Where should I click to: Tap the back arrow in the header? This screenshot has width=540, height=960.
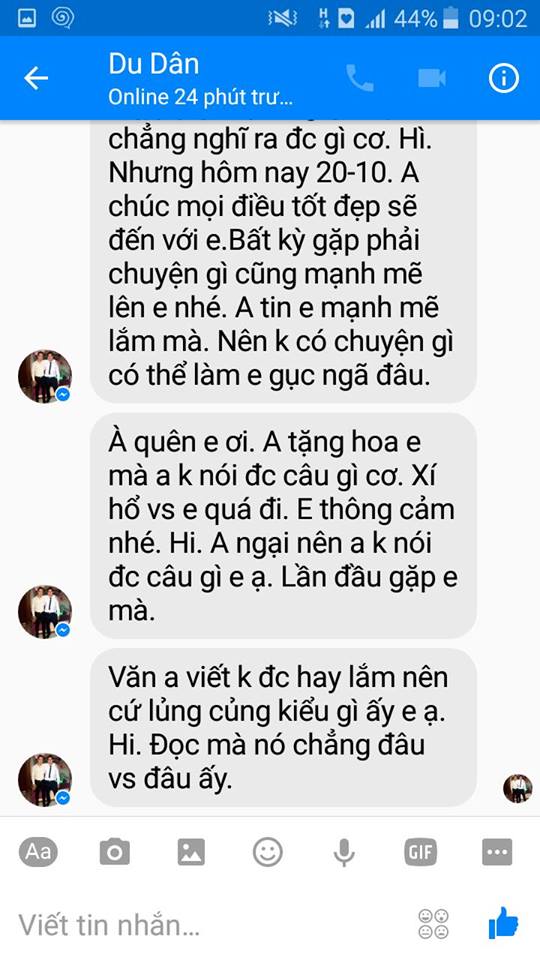tap(36, 78)
